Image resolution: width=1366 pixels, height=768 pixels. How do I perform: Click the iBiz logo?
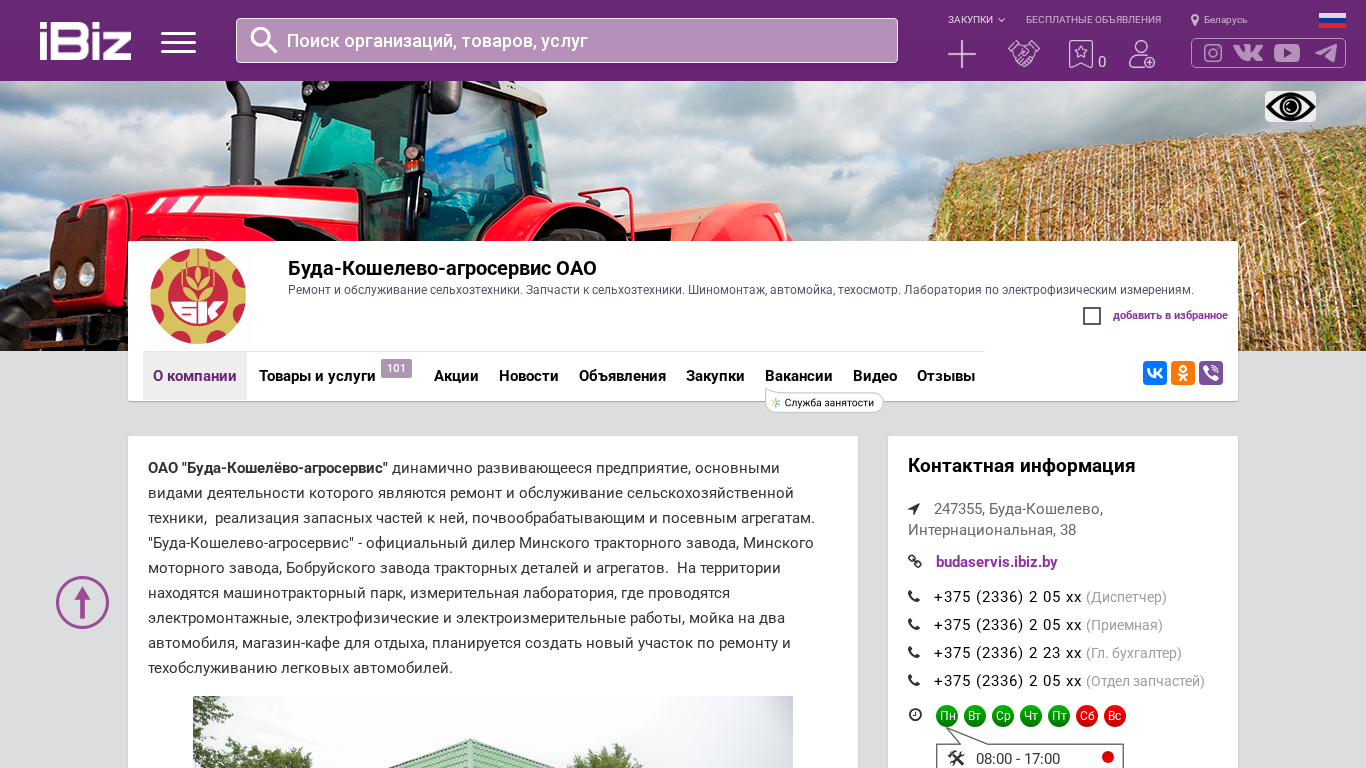pyautogui.click(x=85, y=41)
